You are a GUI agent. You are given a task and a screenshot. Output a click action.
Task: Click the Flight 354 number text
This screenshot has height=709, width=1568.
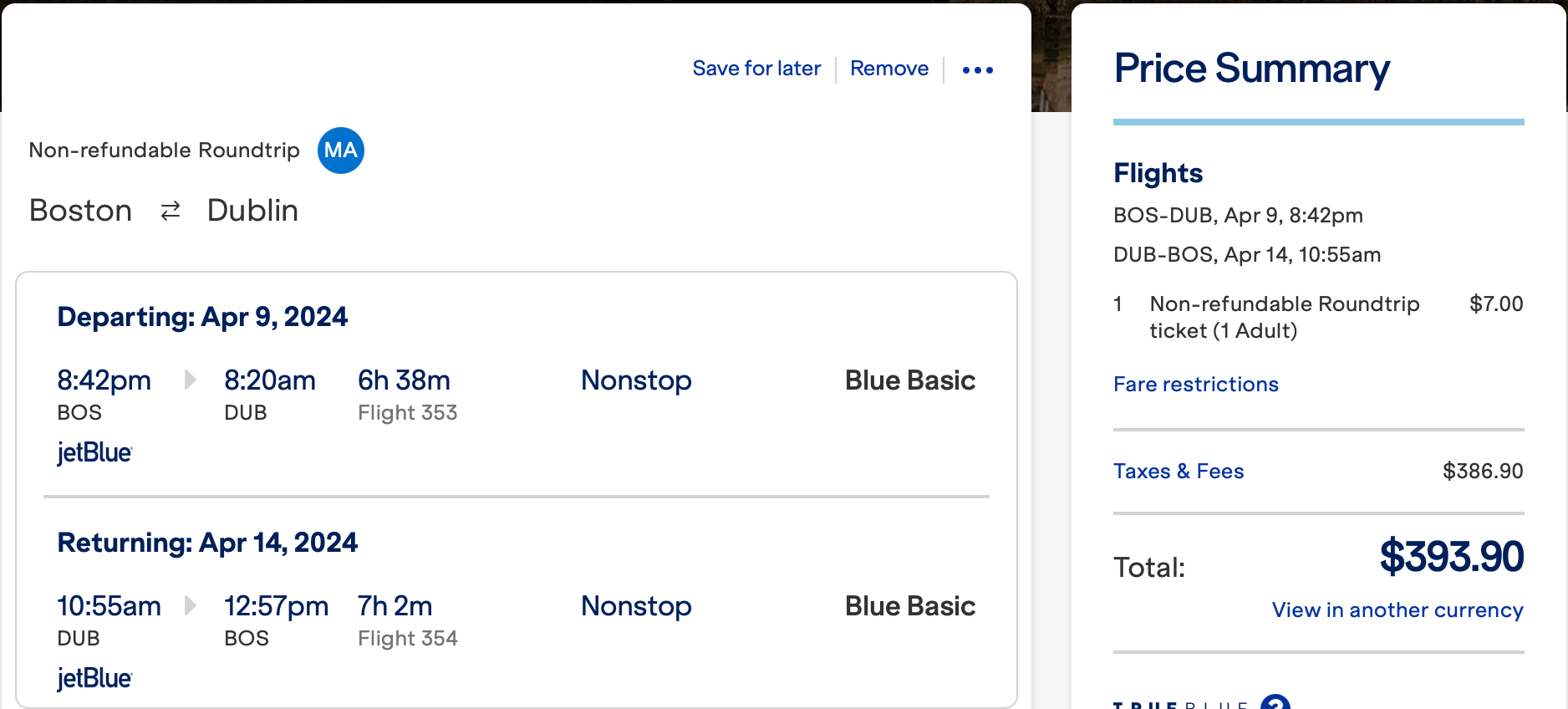pos(408,639)
